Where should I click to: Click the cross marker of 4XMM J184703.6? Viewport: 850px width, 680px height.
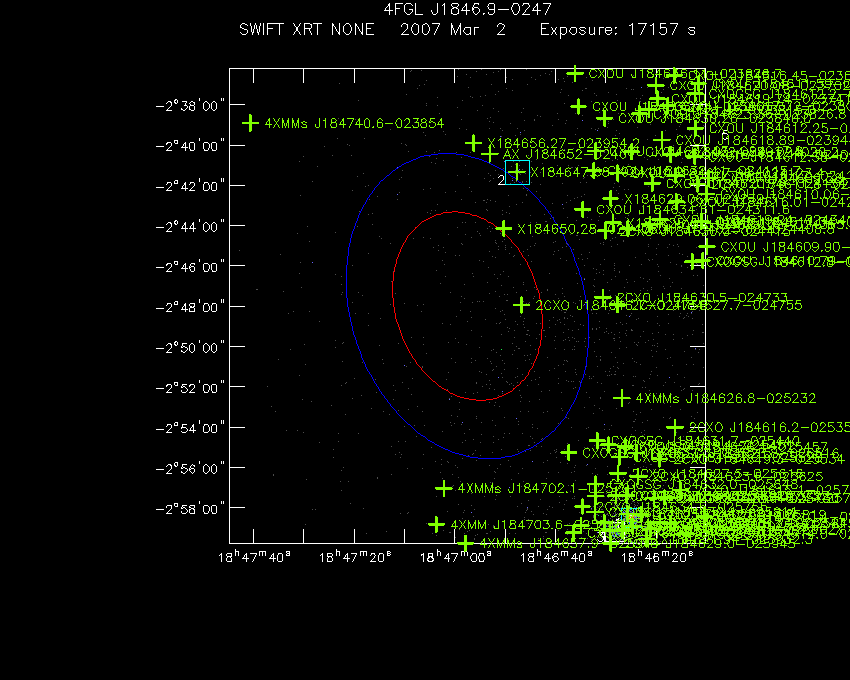click(436, 524)
